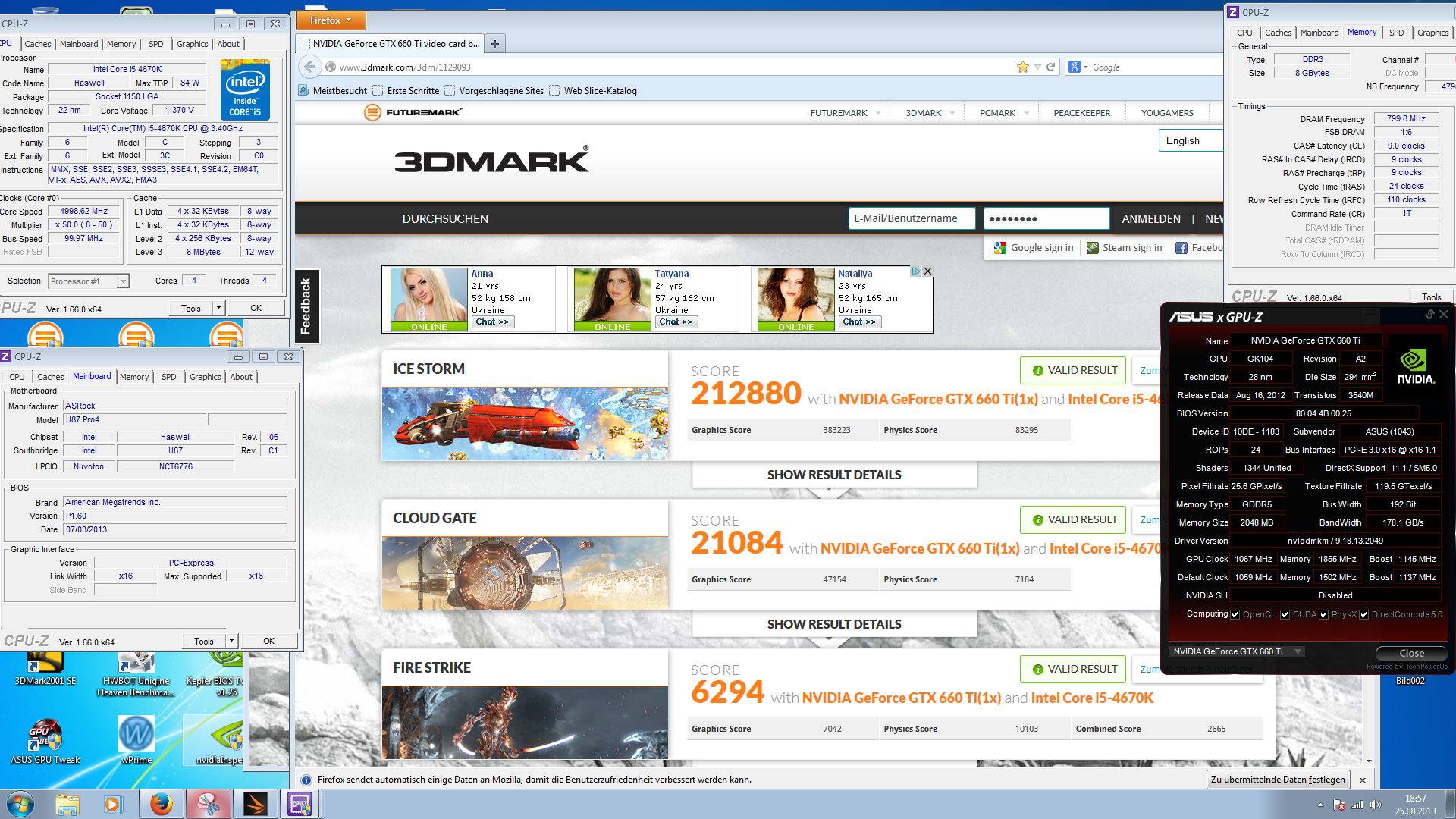This screenshot has height=819, width=1456.
Task: Click OK in Mainboard CPU-Z window
Action: click(268, 641)
